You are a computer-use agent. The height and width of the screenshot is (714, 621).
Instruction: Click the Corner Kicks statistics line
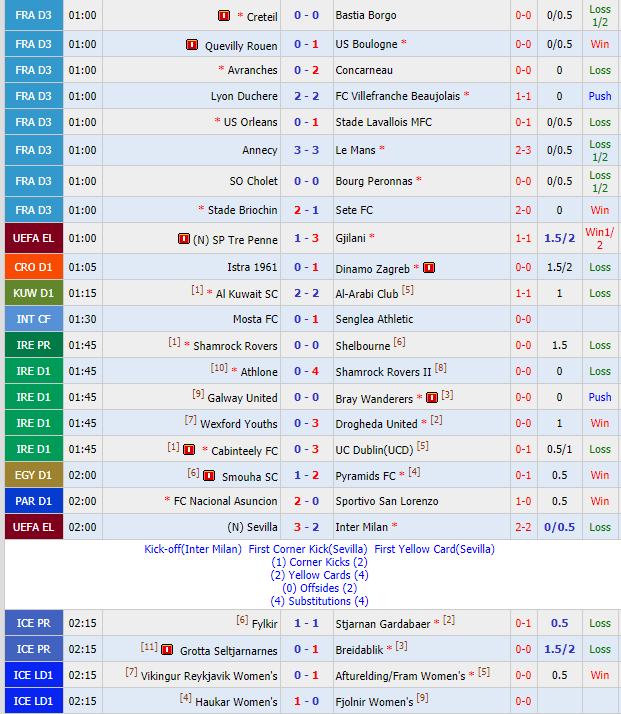[x=319, y=562]
